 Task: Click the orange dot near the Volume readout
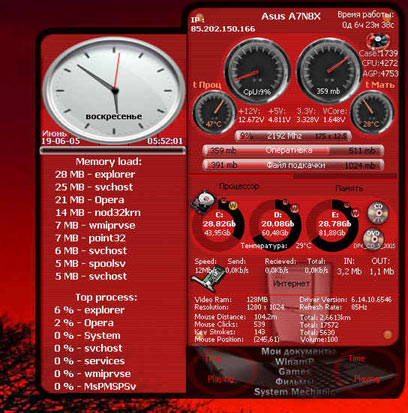pyautogui.click(x=387, y=334)
